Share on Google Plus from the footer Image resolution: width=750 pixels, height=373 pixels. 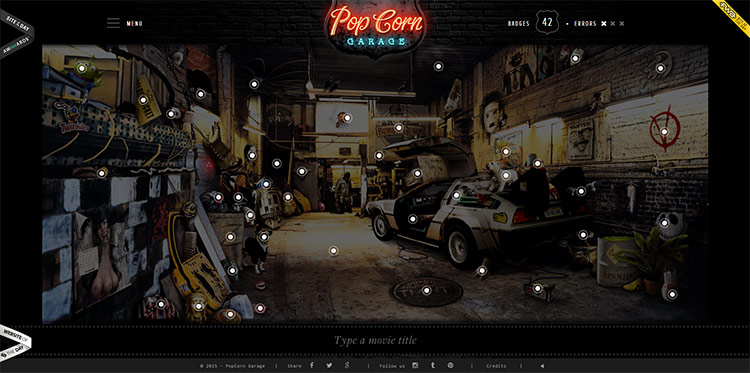coord(347,365)
